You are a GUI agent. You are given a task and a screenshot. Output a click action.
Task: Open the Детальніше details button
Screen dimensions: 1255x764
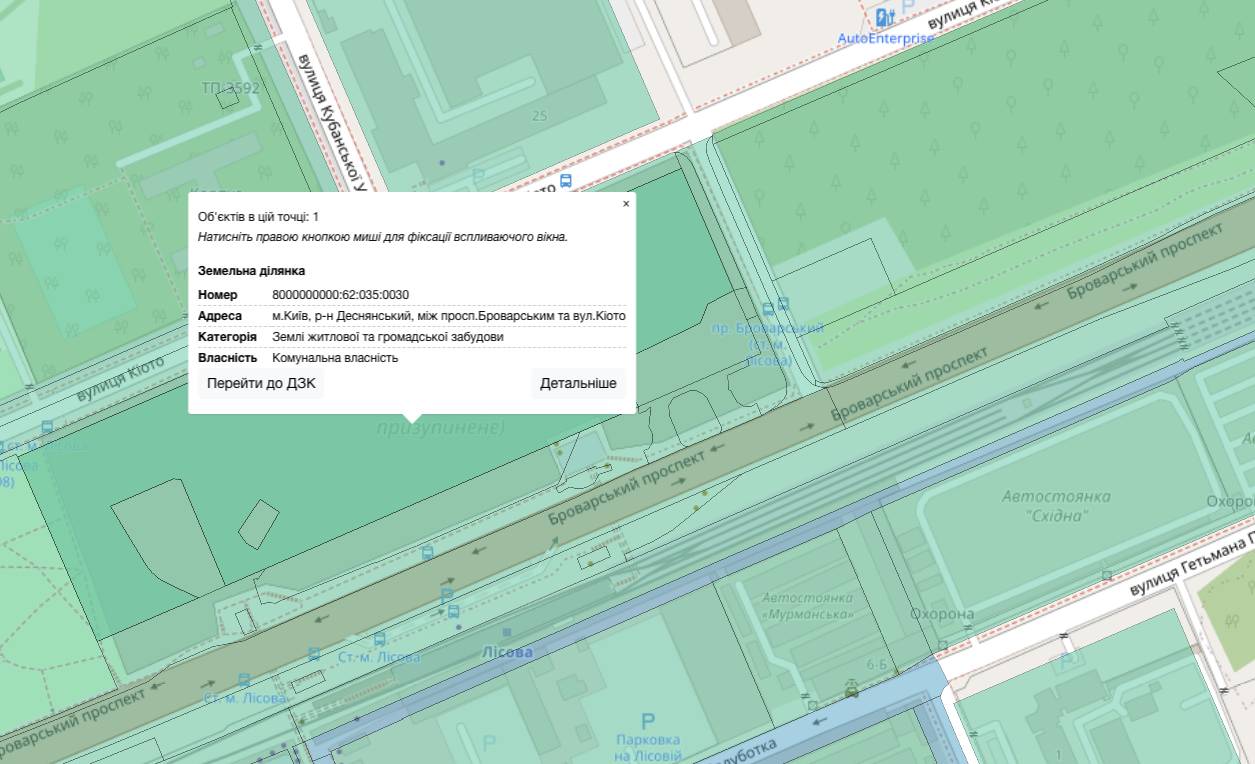point(578,383)
